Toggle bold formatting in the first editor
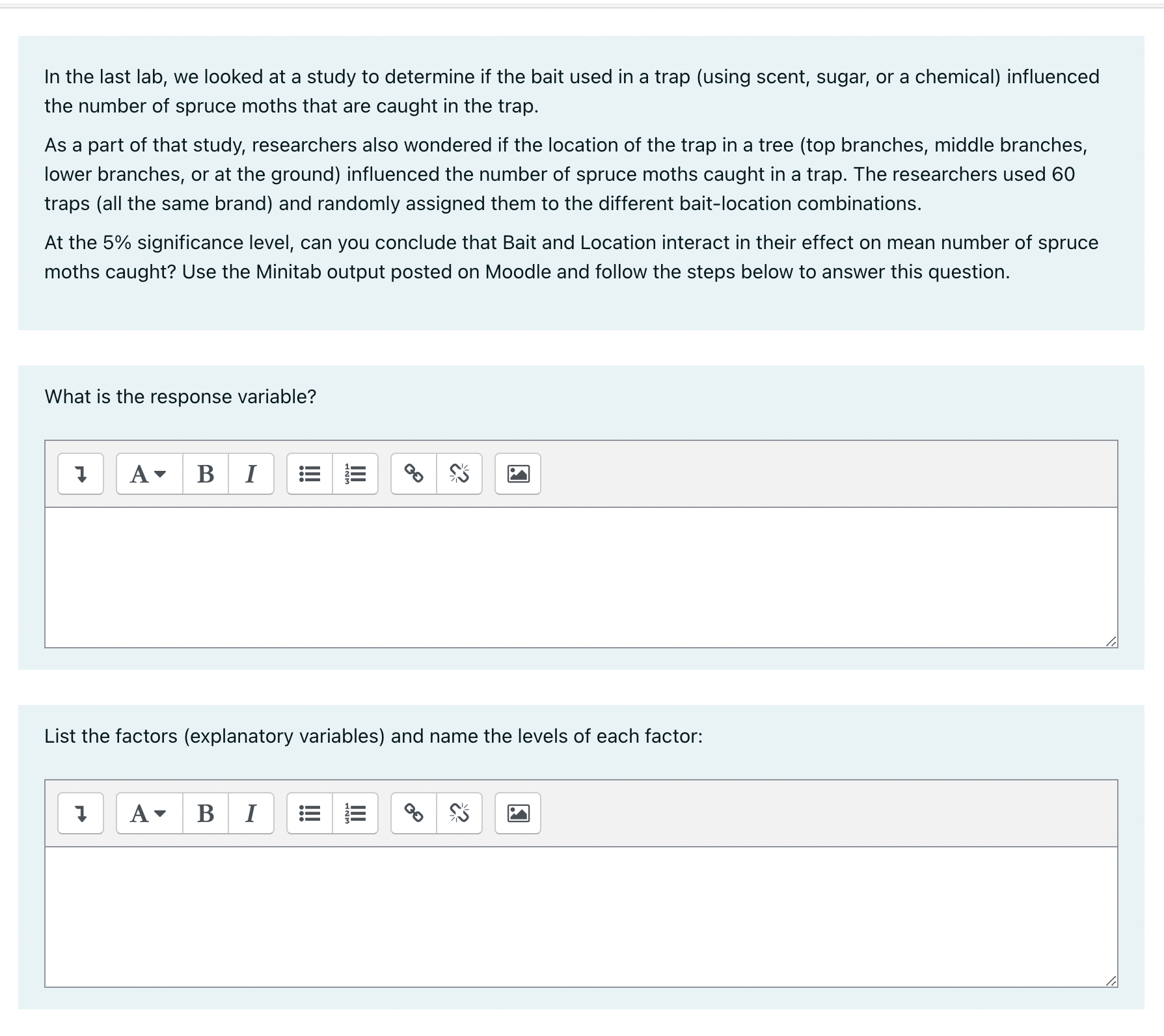The width and height of the screenshot is (1164, 1036). [x=206, y=474]
